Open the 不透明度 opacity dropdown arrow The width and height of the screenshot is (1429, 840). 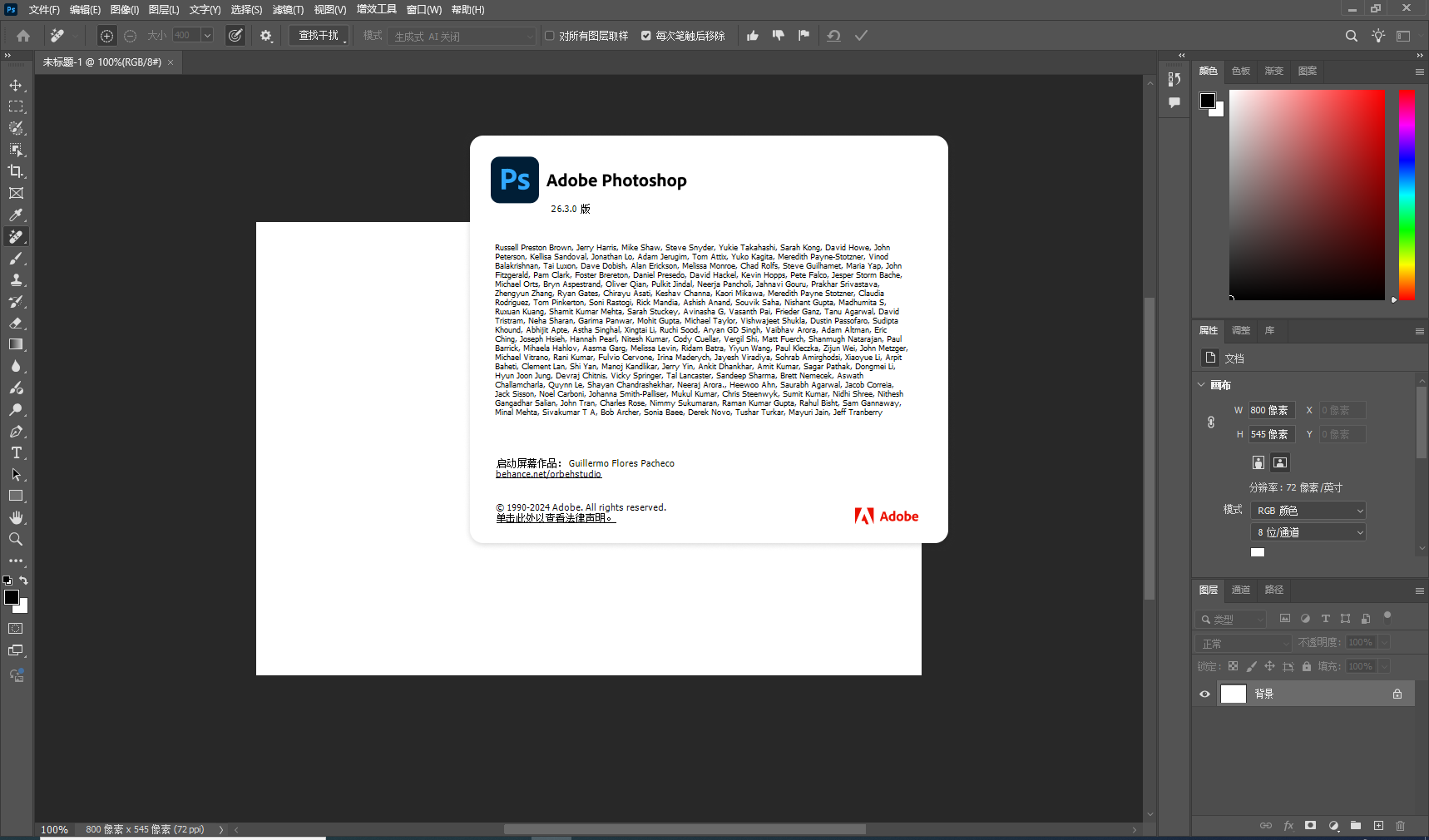pos(1385,642)
